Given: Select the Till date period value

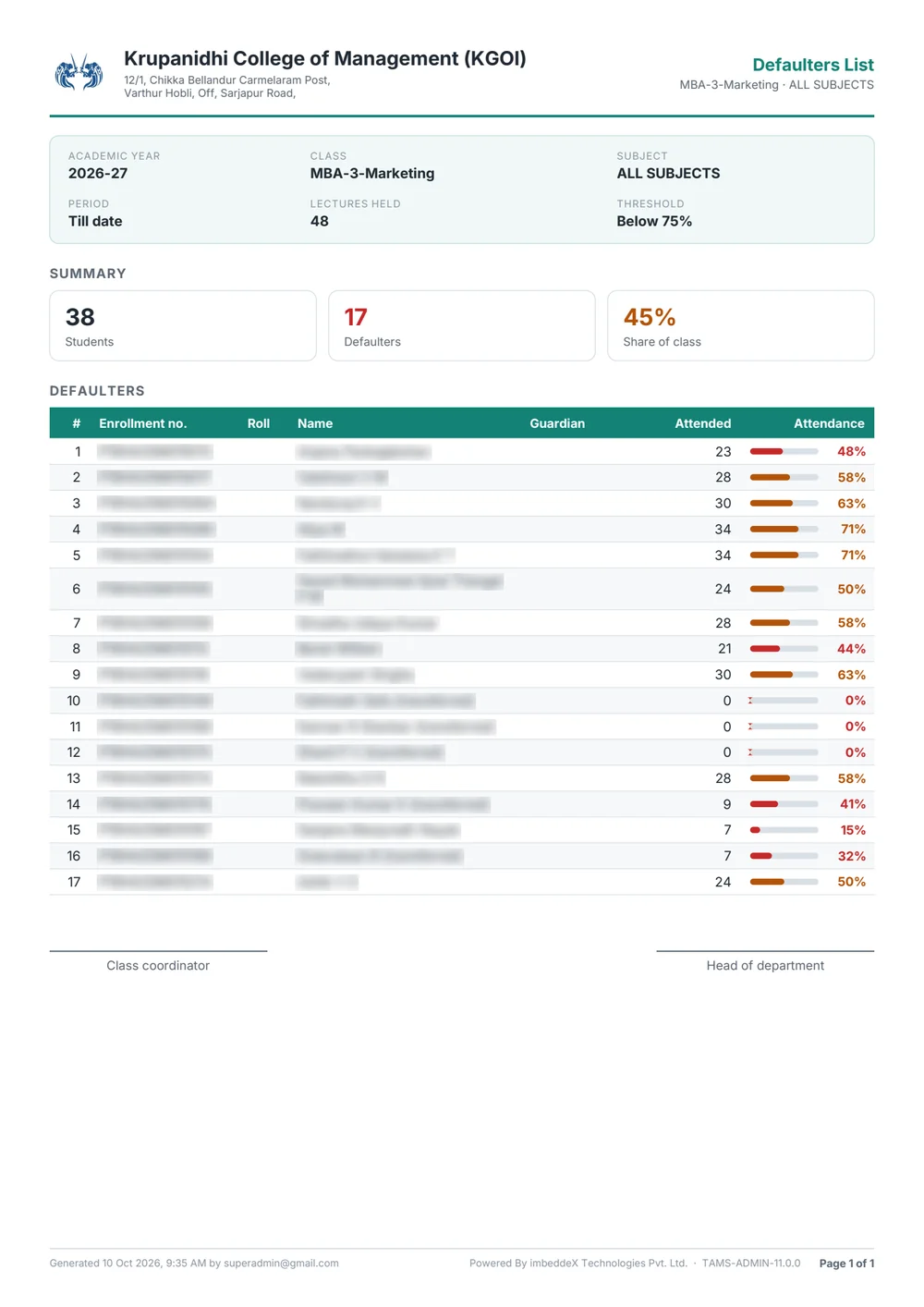Looking at the screenshot, I should (x=95, y=222).
